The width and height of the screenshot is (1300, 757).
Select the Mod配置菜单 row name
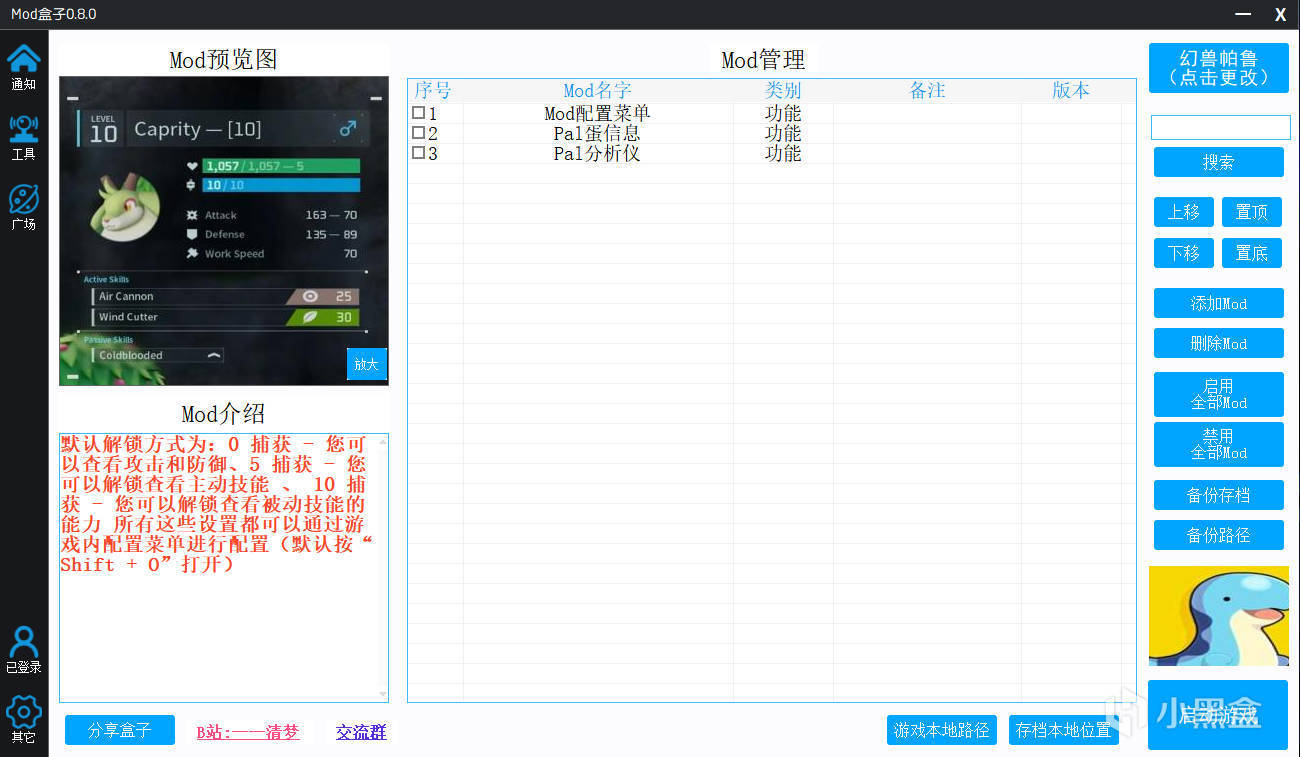coord(598,113)
